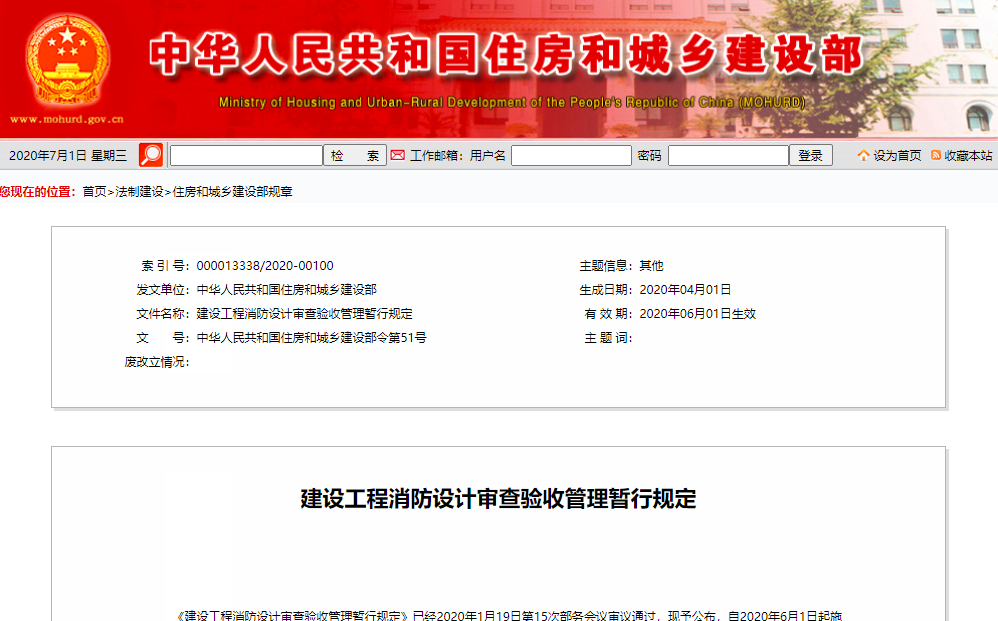
Task: Go to 首页 in breadcrumb
Action: pyautogui.click(x=94, y=192)
